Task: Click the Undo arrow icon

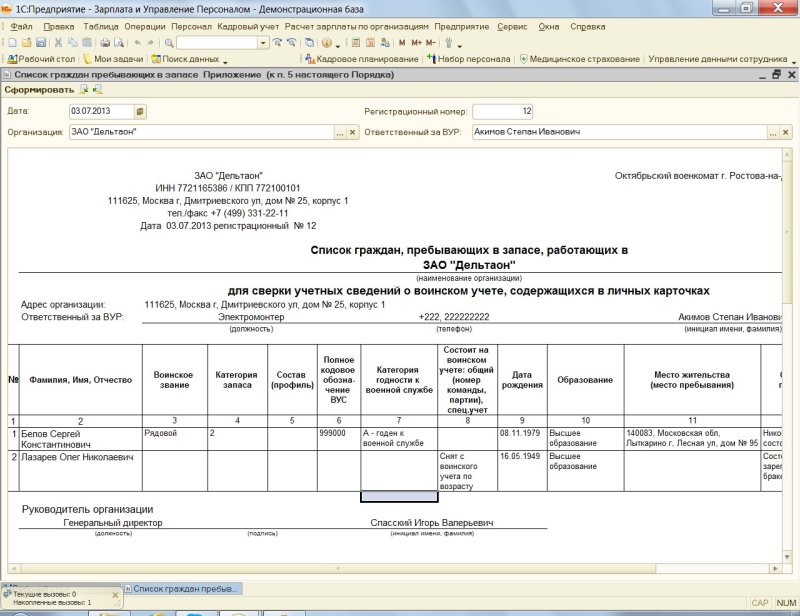Action: 137,43
